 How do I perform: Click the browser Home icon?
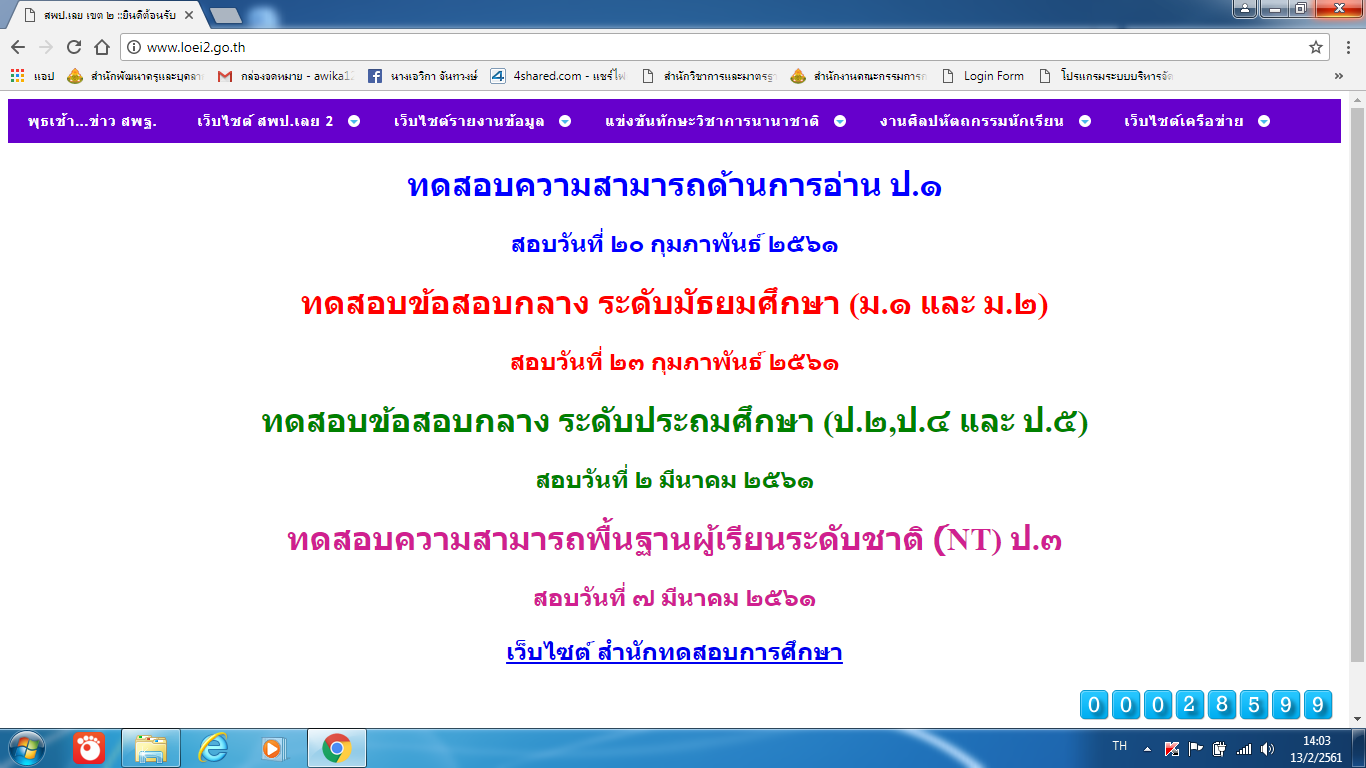(101, 47)
